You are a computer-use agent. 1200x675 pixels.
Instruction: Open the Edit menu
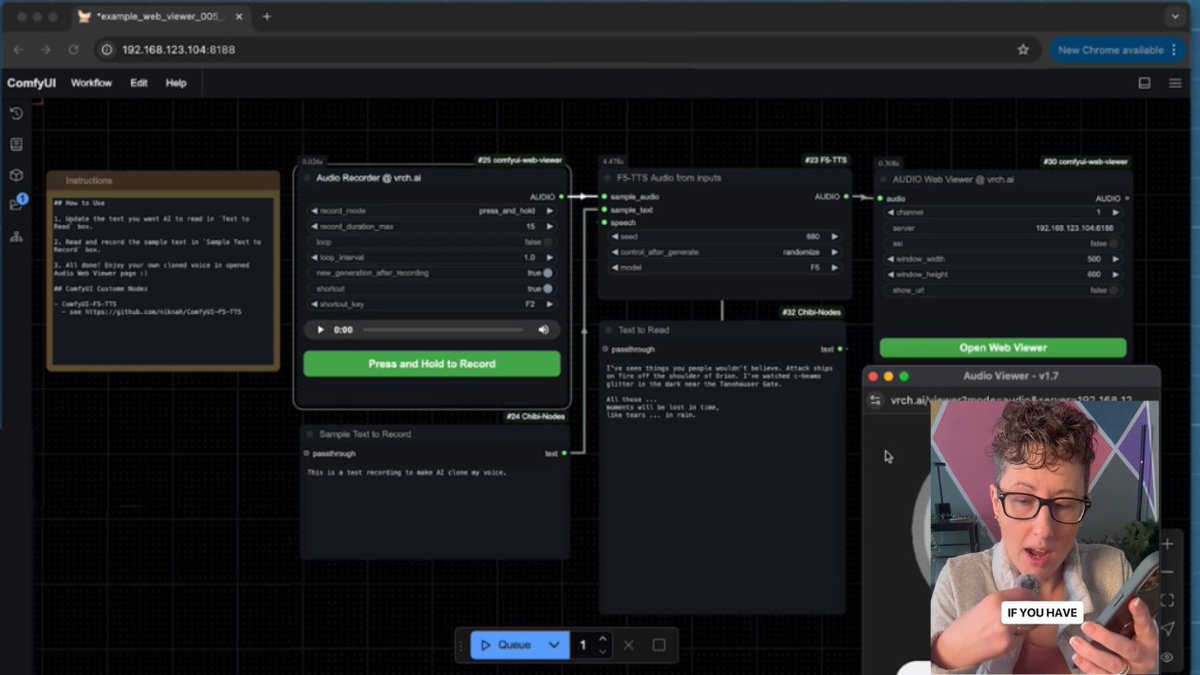(x=139, y=83)
